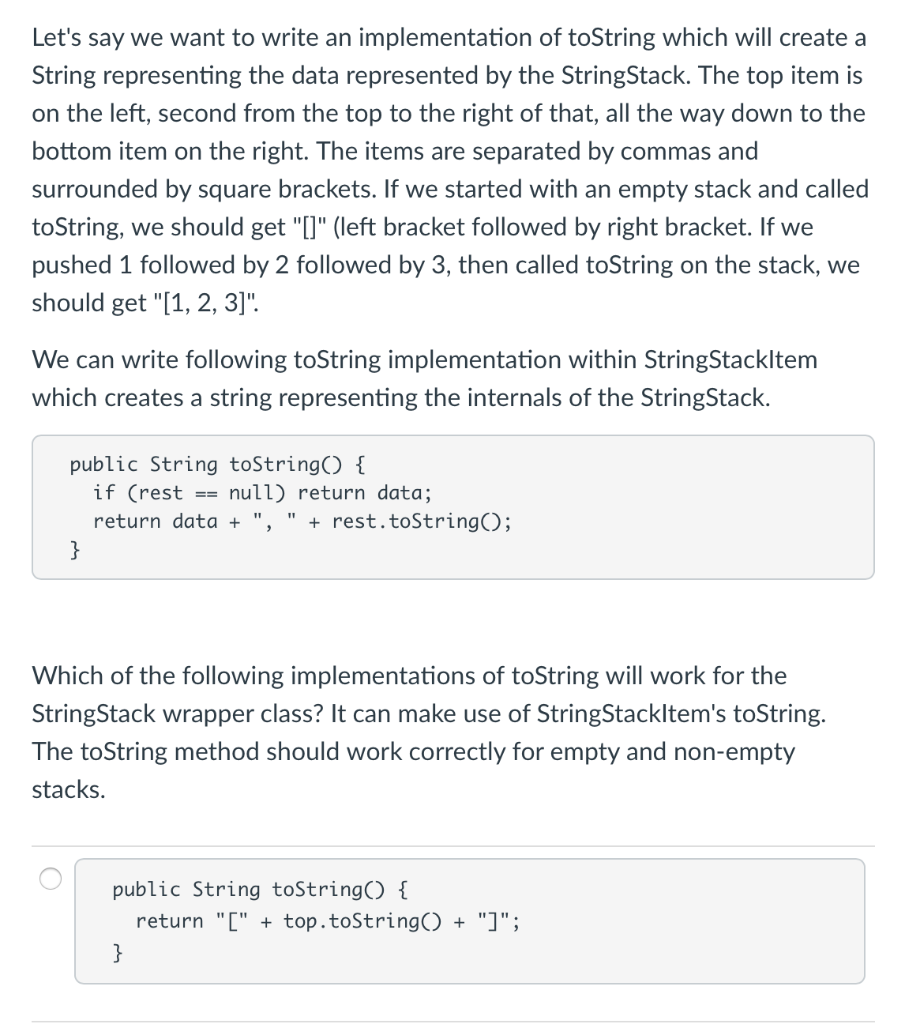Viewport: 905px width, 1024px height.
Task: Click the closing brace of the answer code
Action: [x=117, y=952]
